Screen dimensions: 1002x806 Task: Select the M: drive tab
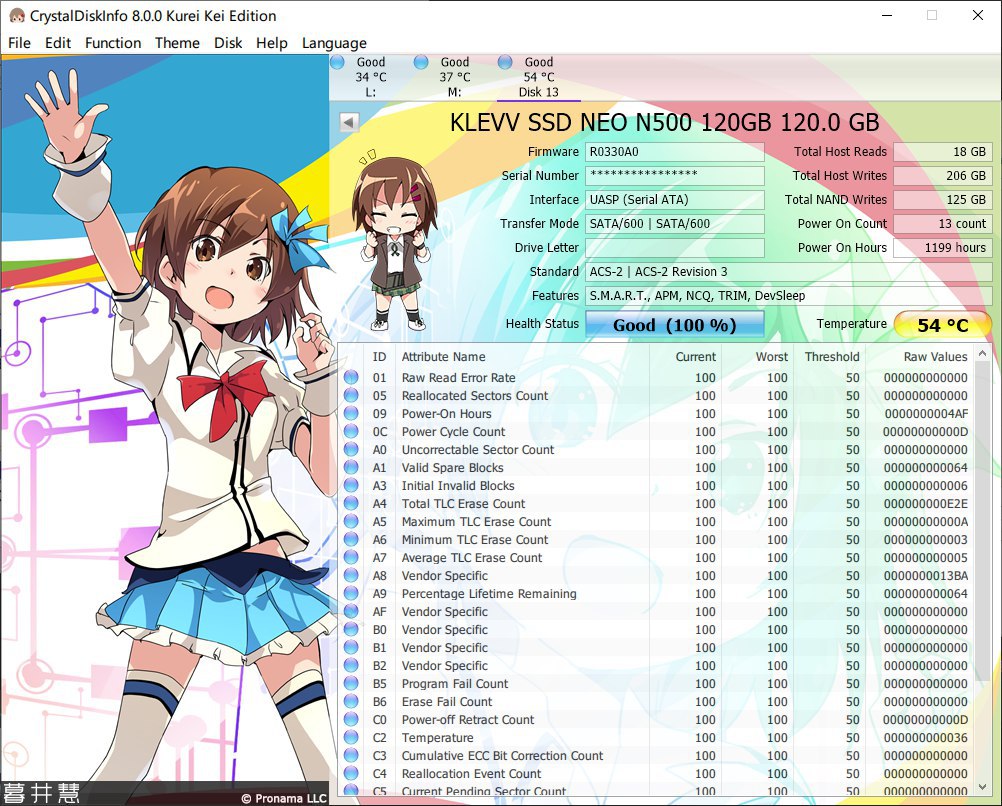click(454, 77)
